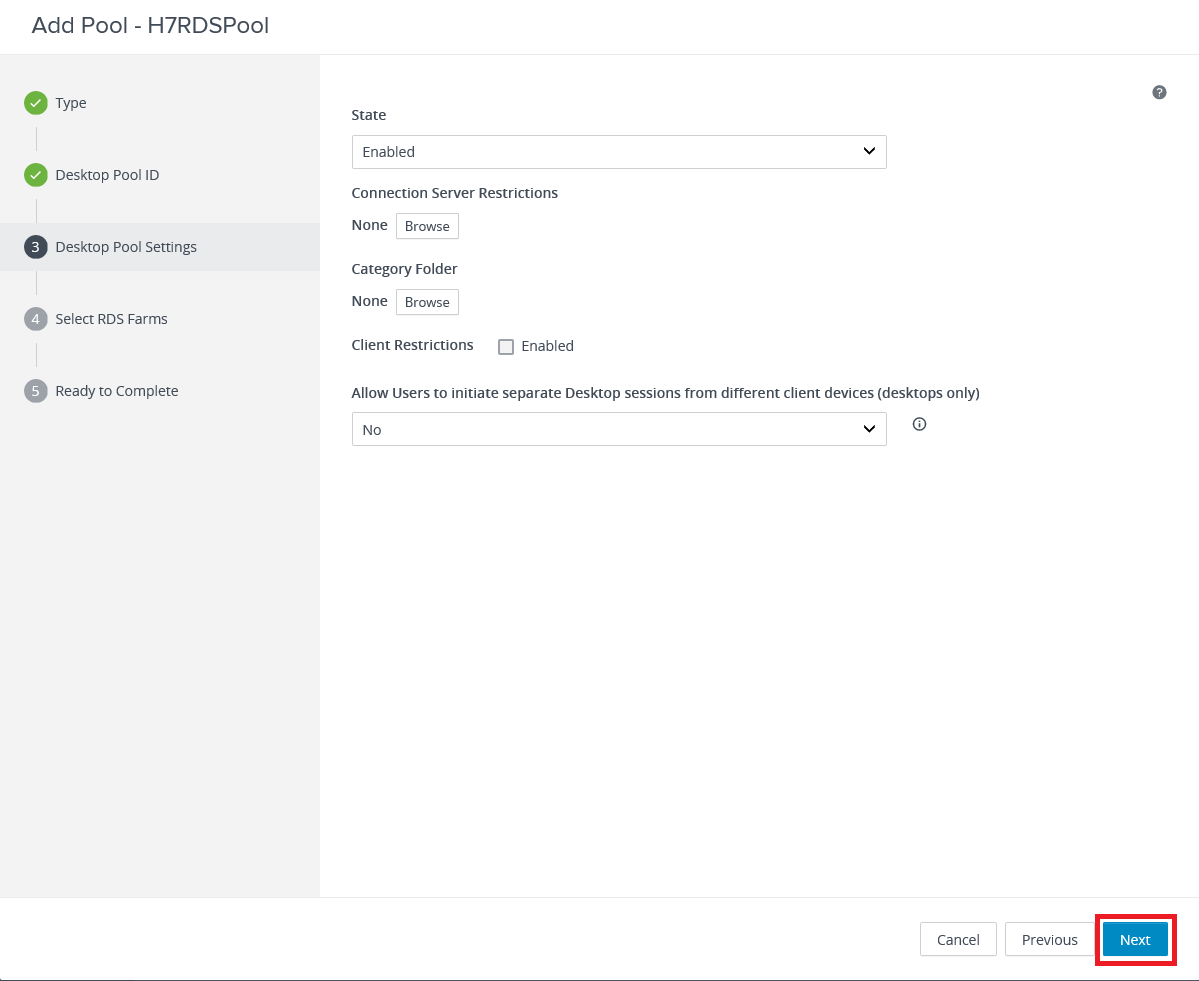1199x981 pixels.
Task: Click info icon beside the sessions dropdown
Action: pos(920,424)
